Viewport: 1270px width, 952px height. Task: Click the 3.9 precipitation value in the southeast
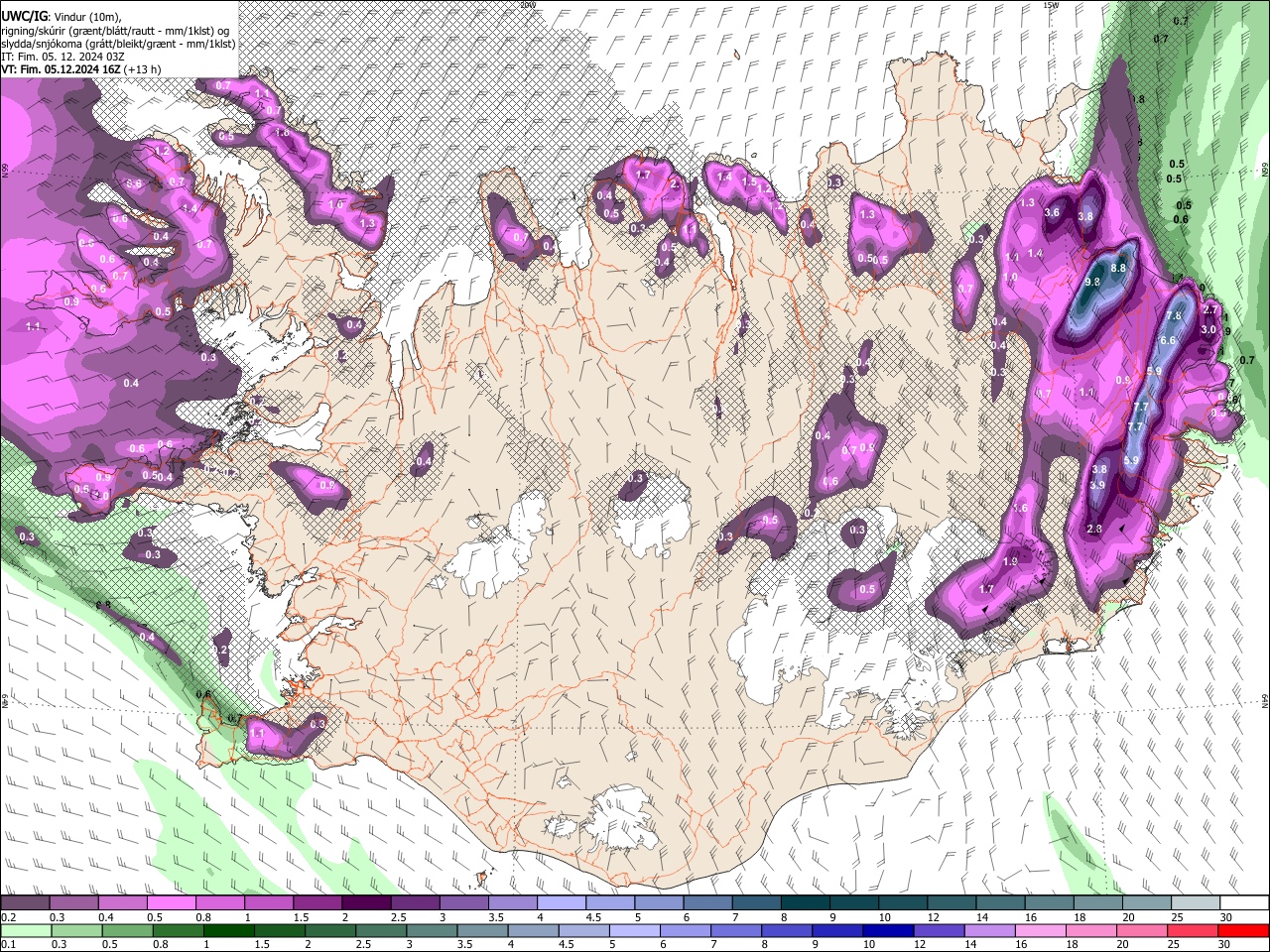point(1097,486)
